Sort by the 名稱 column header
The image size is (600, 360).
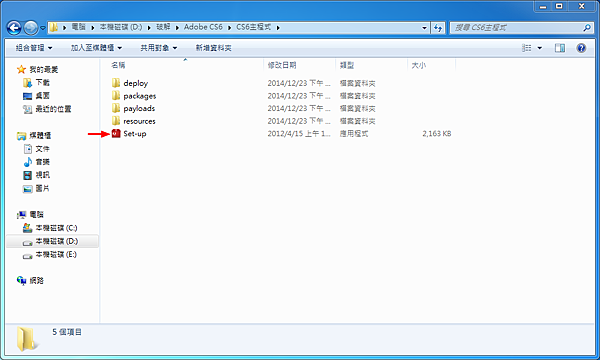pyautogui.click(x=118, y=65)
